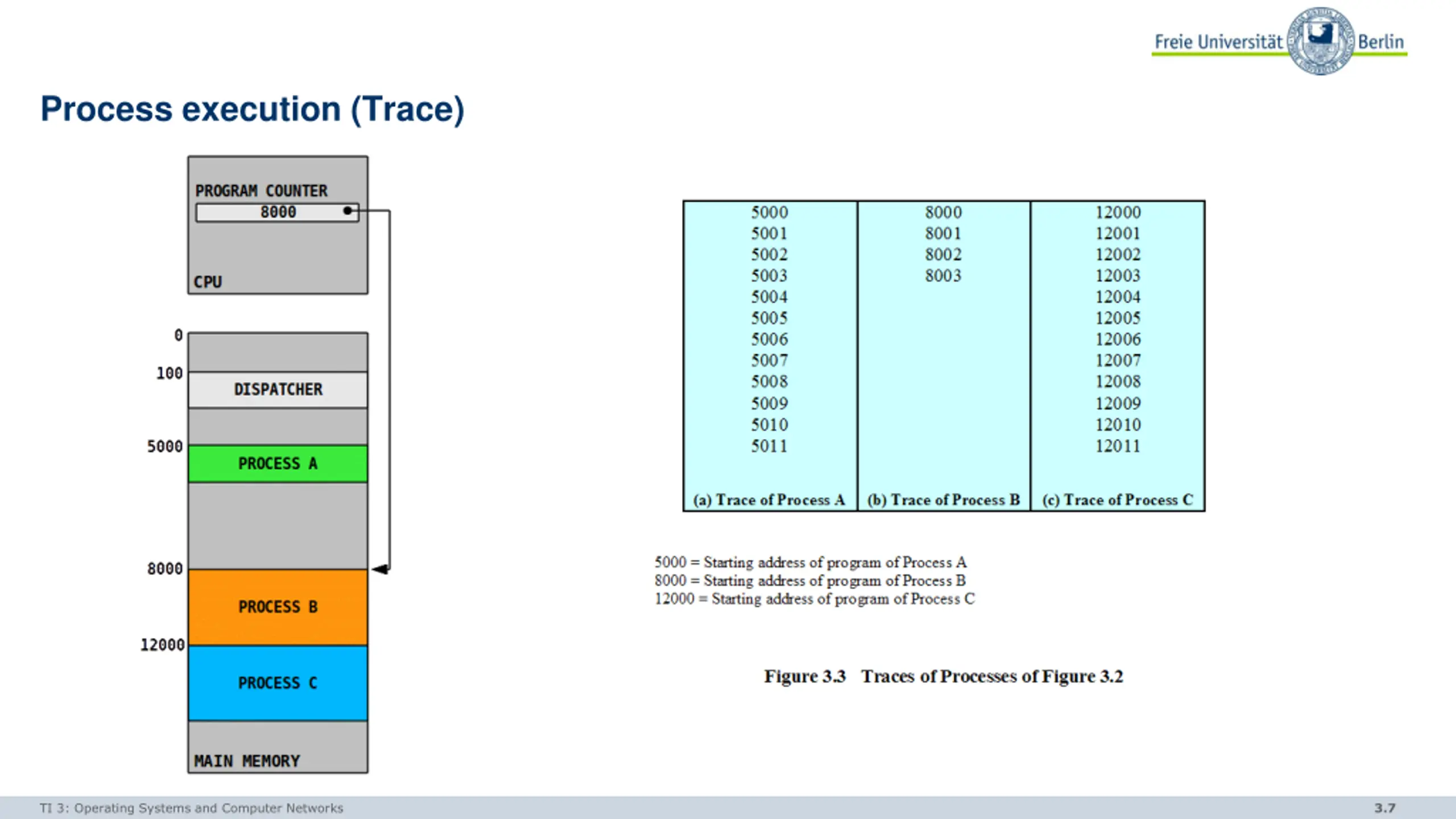Click trace entry 8001
Viewport: 1456px width, 819px height.
[943, 234]
